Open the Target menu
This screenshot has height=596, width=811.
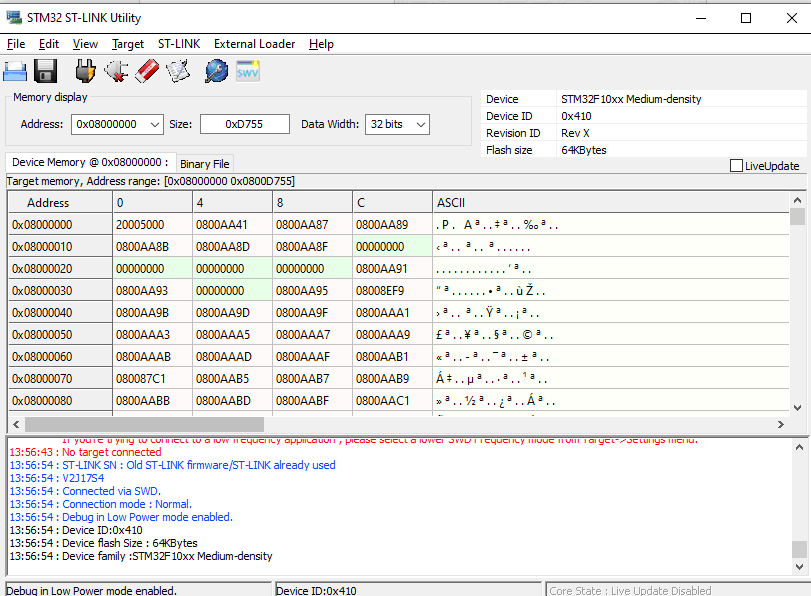point(128,44)
